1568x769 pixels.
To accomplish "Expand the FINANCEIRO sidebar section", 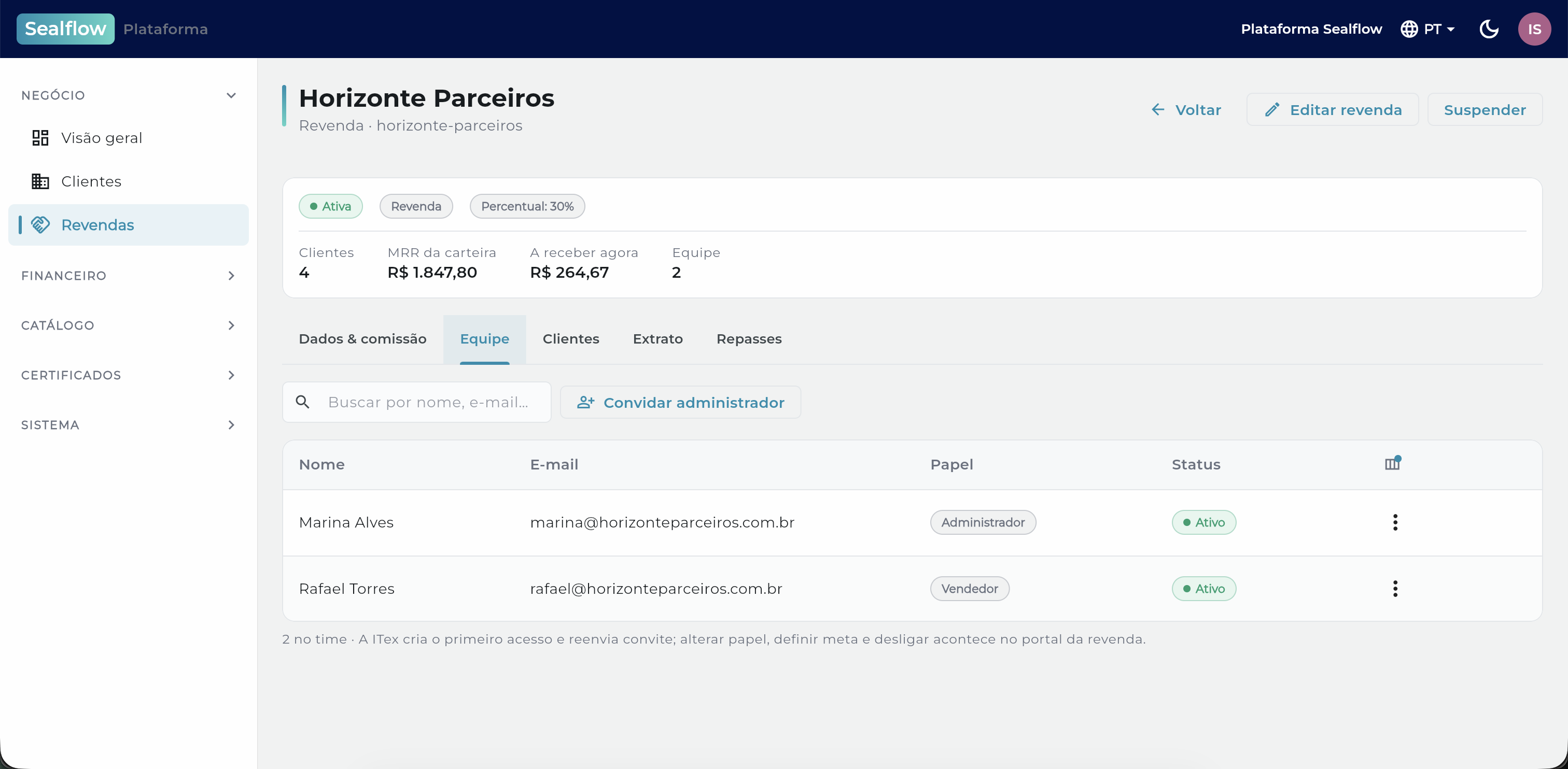I will pos(231,276).
